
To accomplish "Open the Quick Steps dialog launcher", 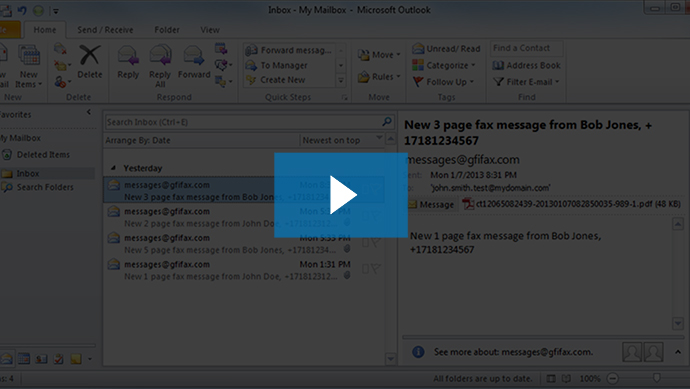I will [345, 98].
